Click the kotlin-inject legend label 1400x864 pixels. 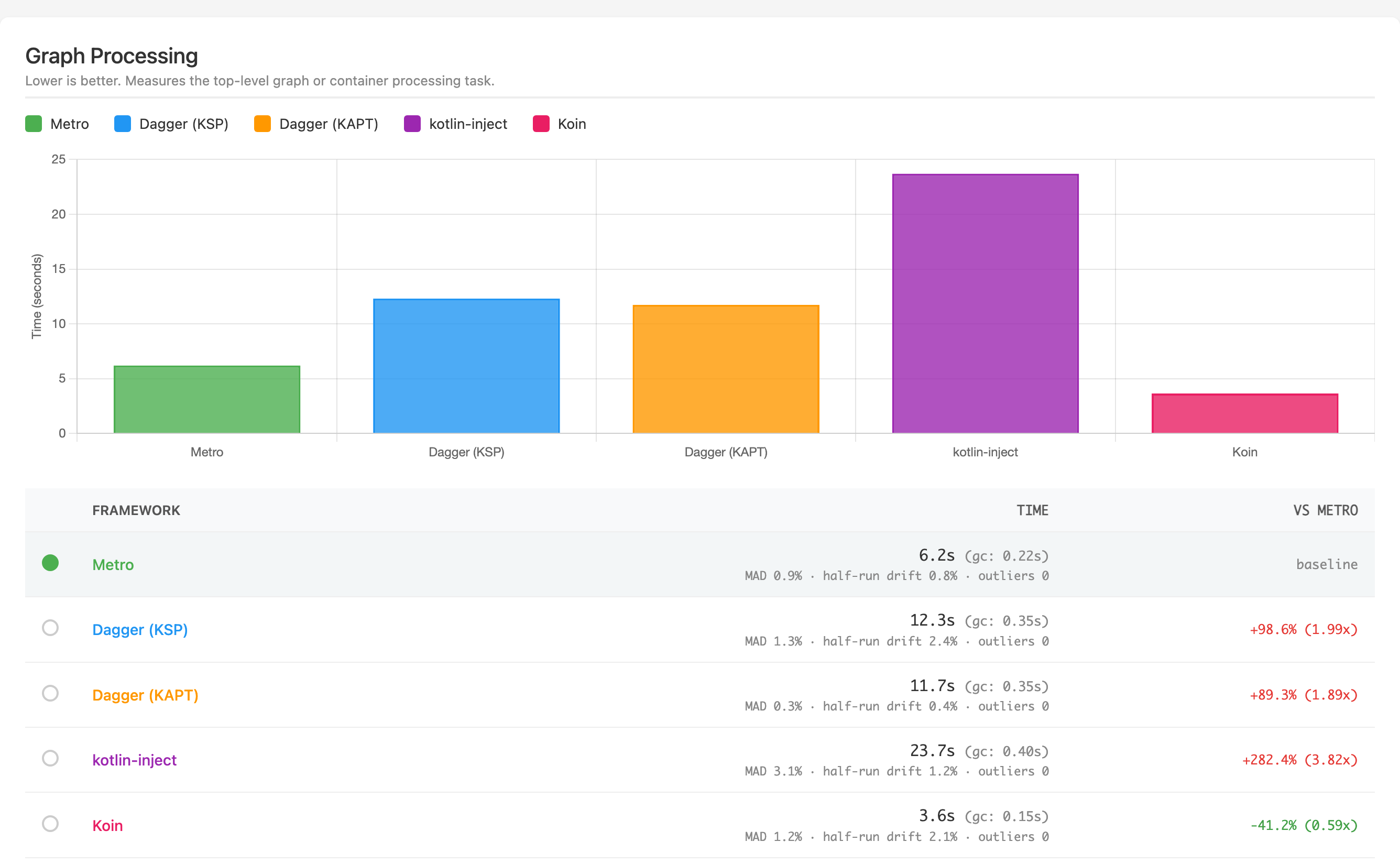(468, 124)
